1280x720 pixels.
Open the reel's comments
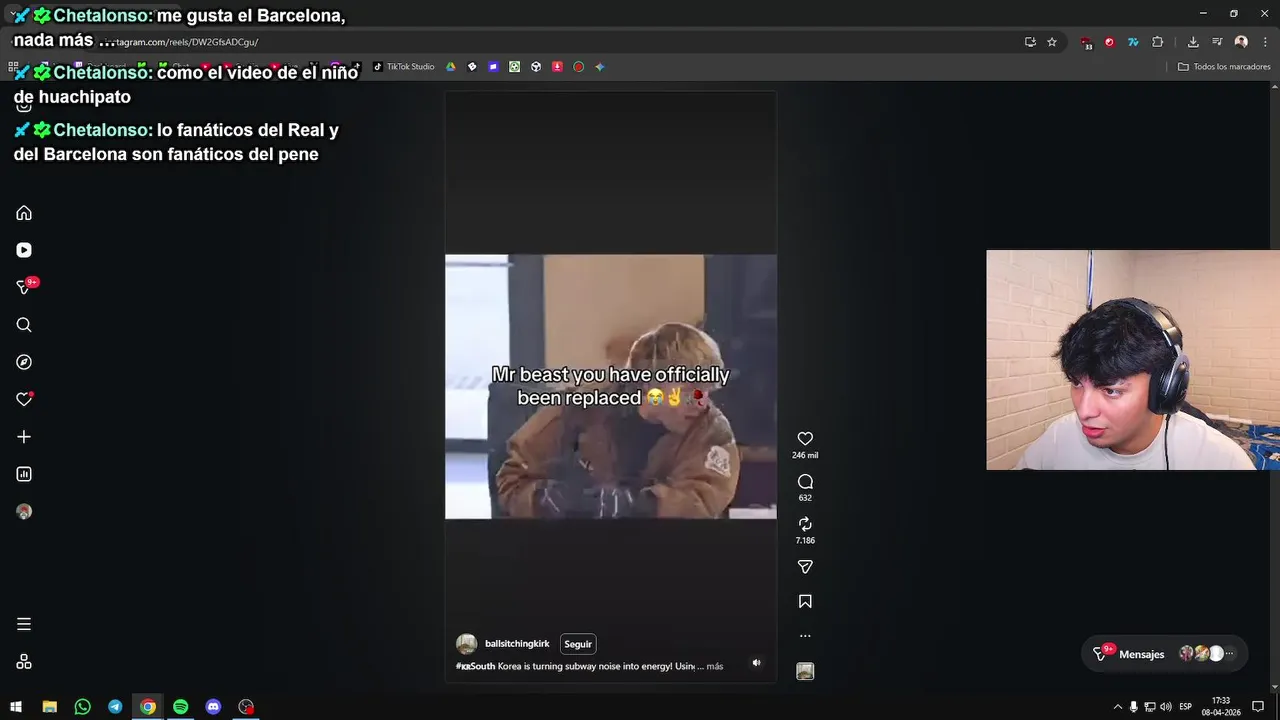[805, 482]
